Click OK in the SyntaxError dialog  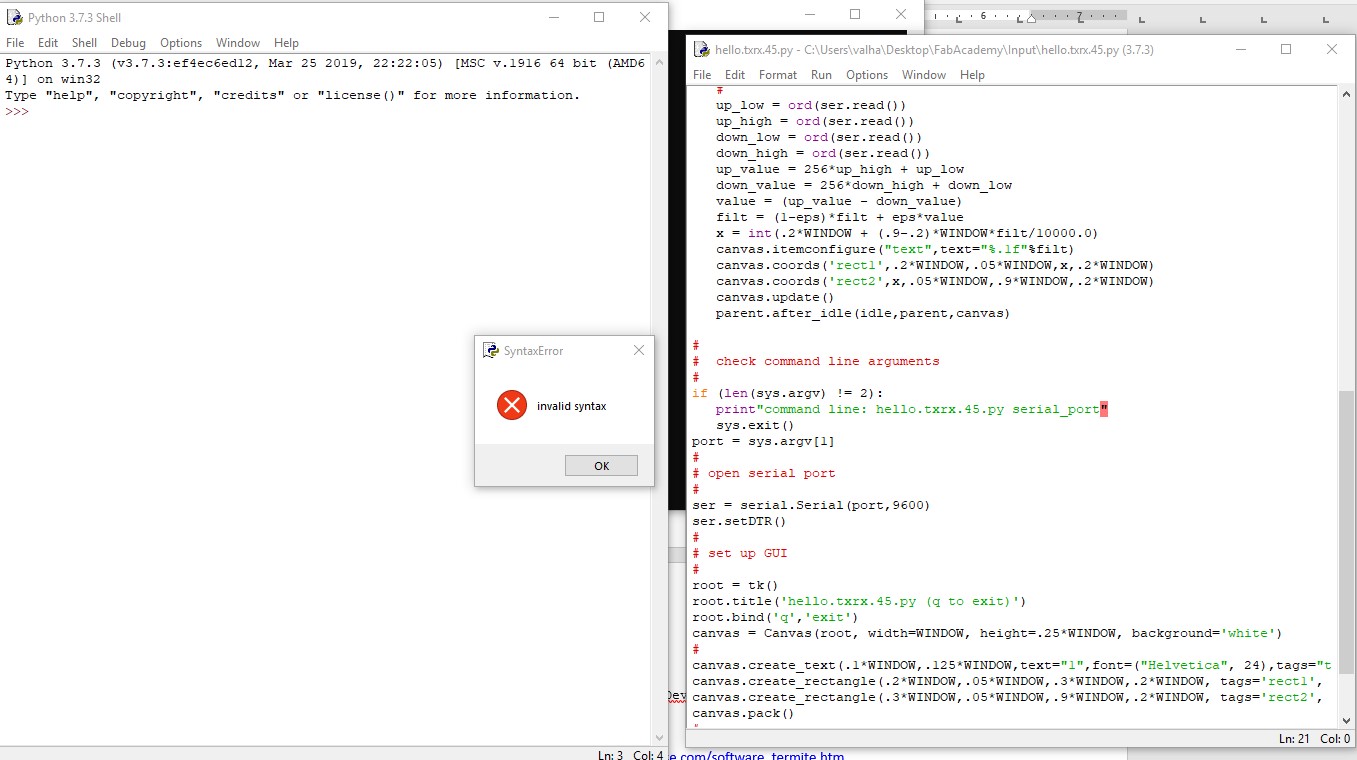[x=601, y=465]
